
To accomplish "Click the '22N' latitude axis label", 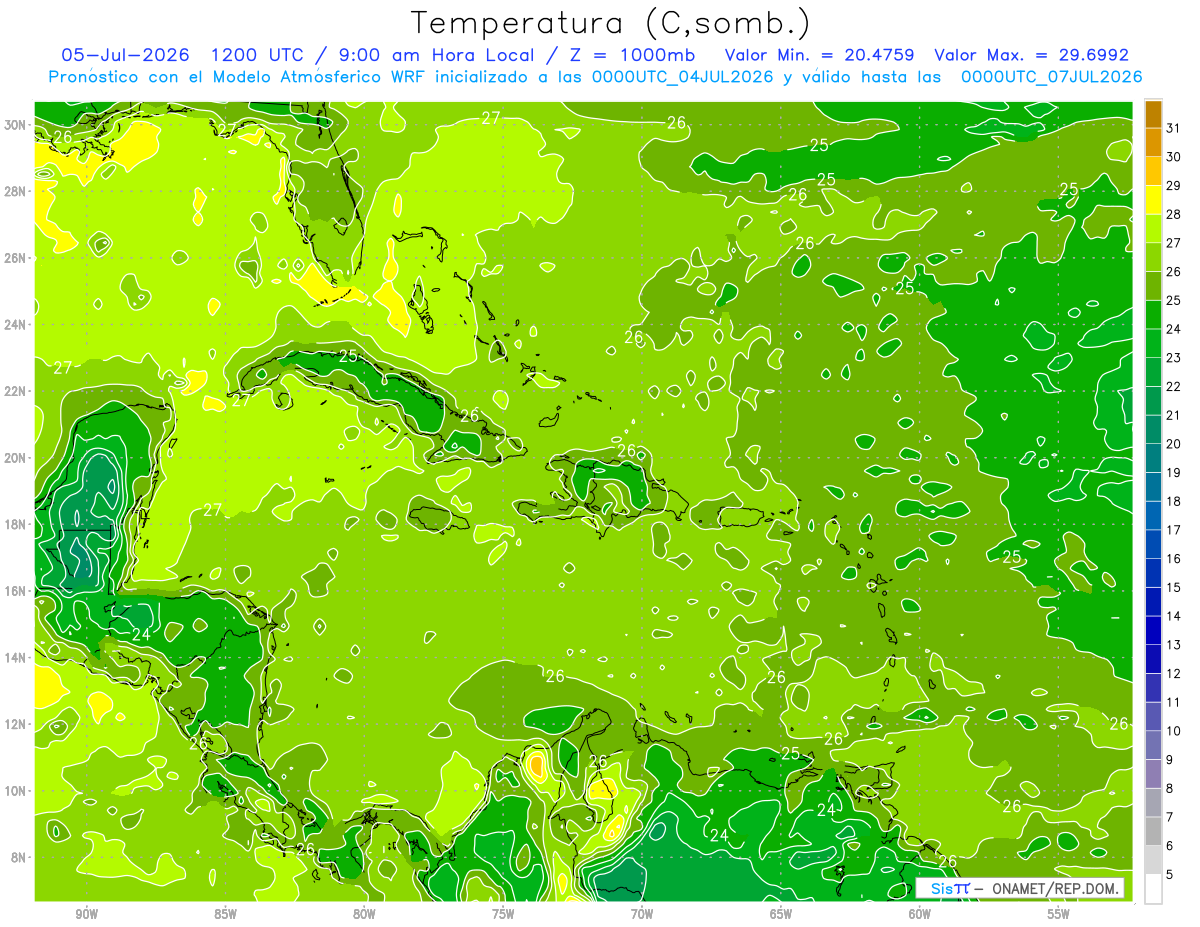I will click(16, 390).
